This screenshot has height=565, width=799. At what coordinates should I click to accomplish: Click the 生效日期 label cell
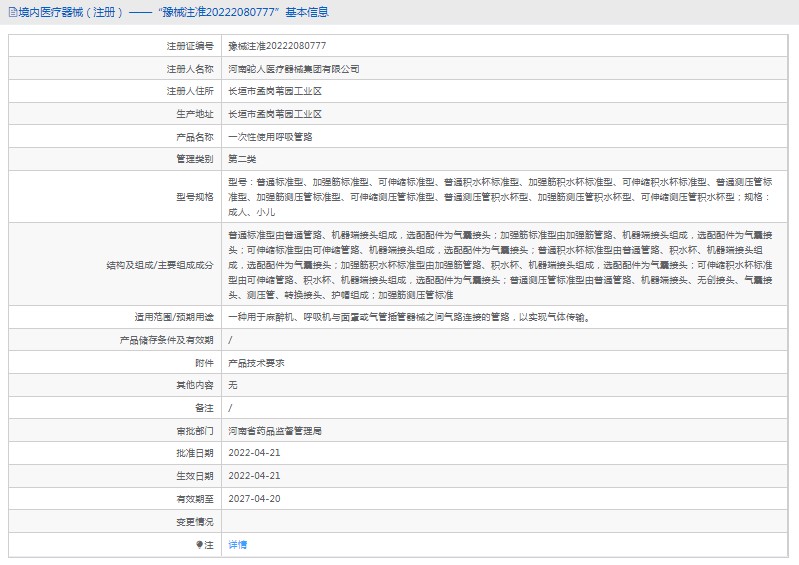(115, 476)
